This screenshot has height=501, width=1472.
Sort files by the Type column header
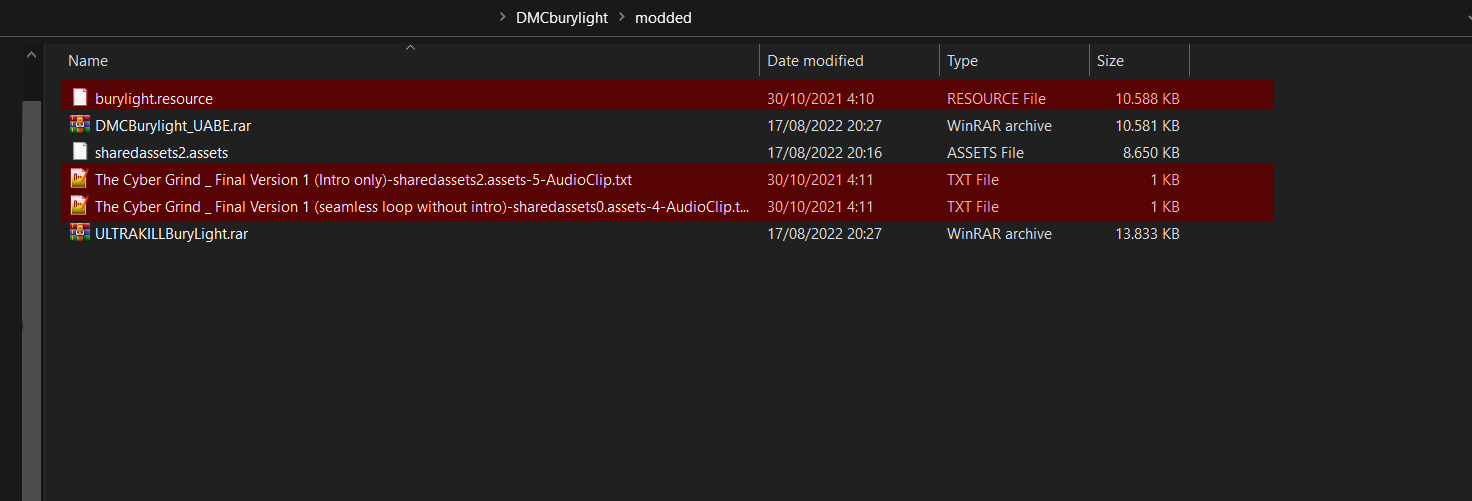tap(962, 61)
